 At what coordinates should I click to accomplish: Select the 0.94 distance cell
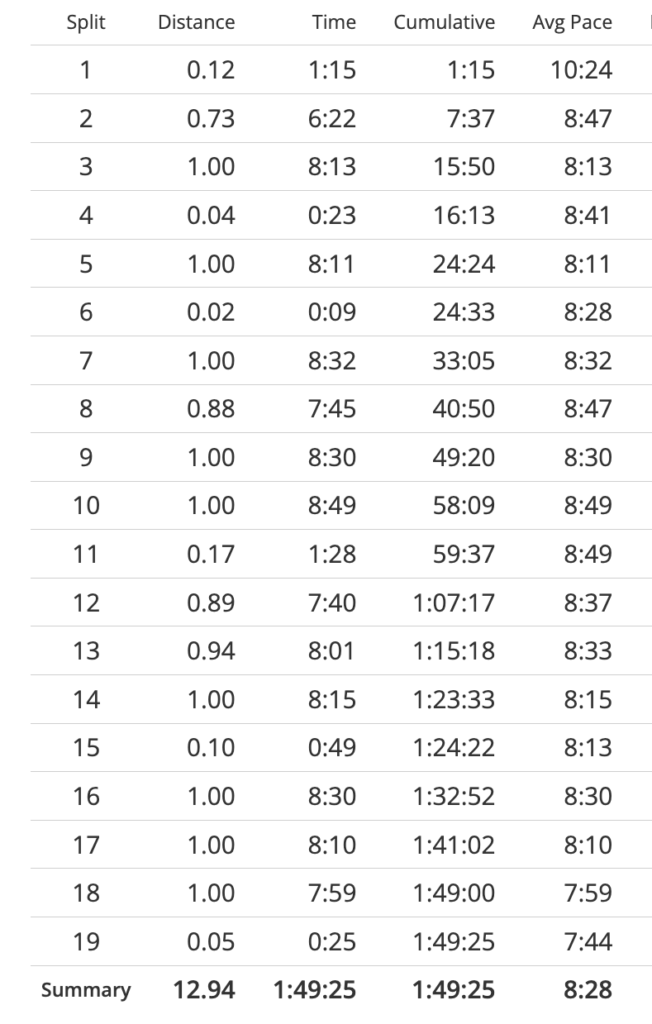click(x=211, y=651)
